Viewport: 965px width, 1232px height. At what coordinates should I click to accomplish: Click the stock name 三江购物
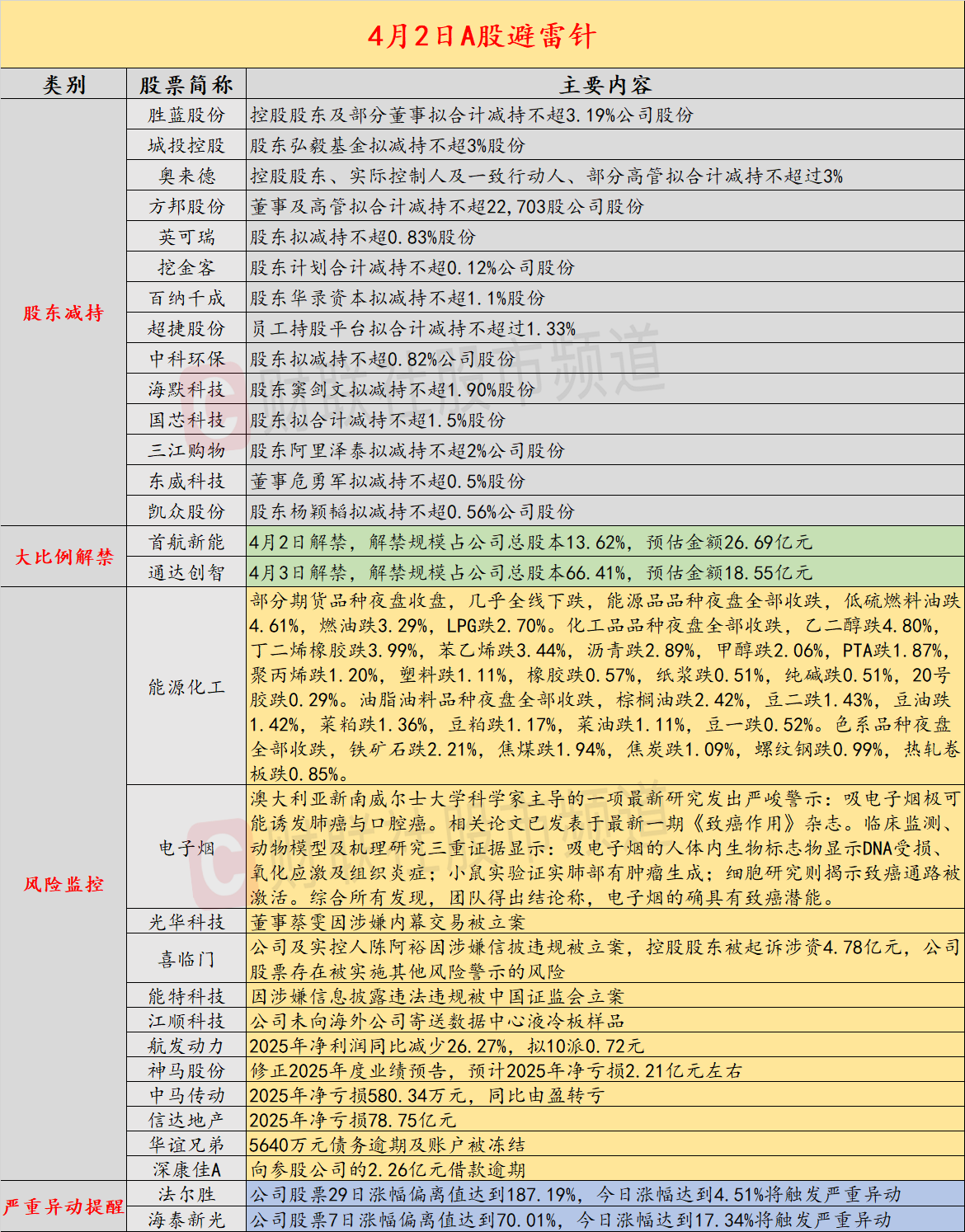tap(186, 451)
